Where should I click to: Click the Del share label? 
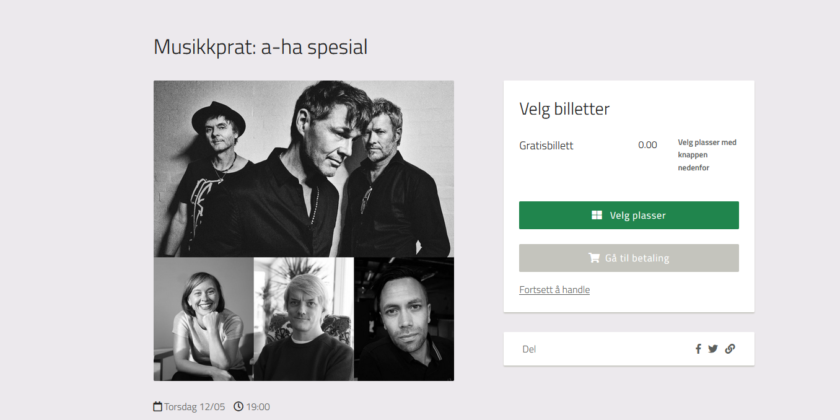coord(529,349)
